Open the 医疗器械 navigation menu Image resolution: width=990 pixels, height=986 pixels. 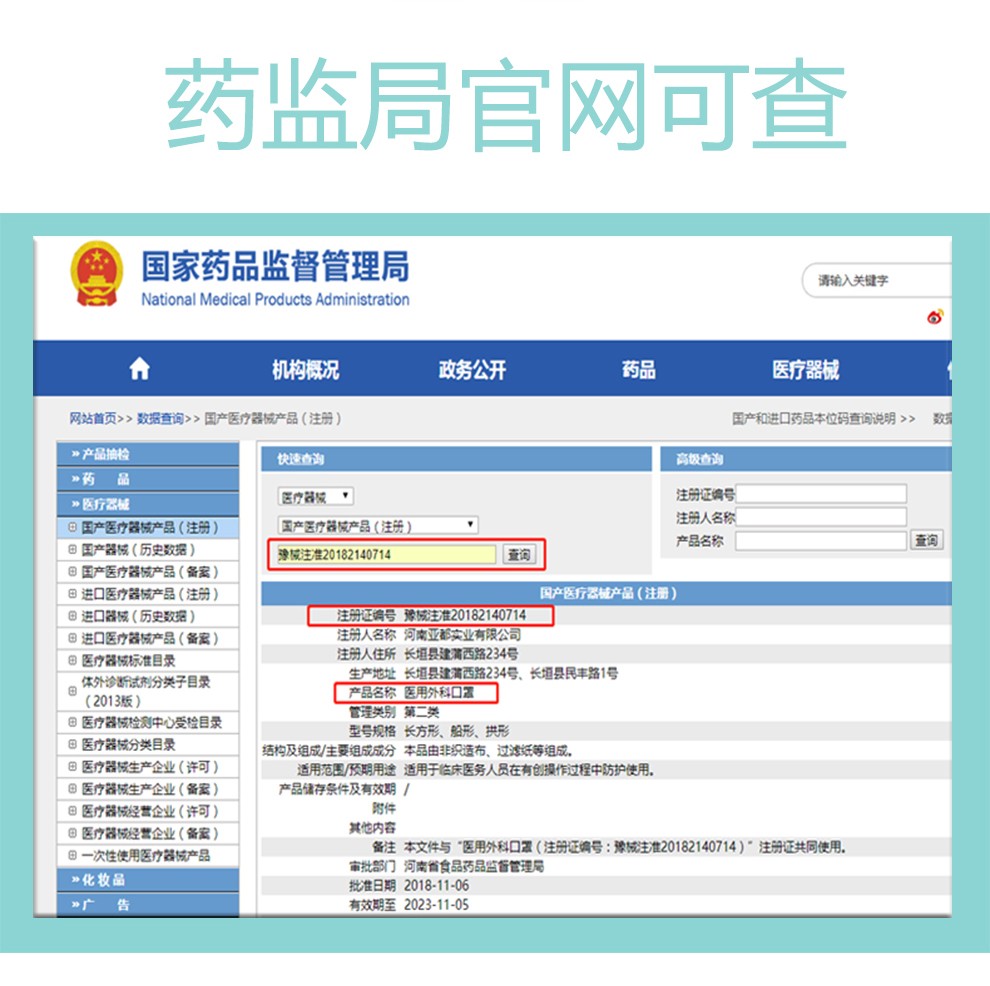[x=806, y=370]
